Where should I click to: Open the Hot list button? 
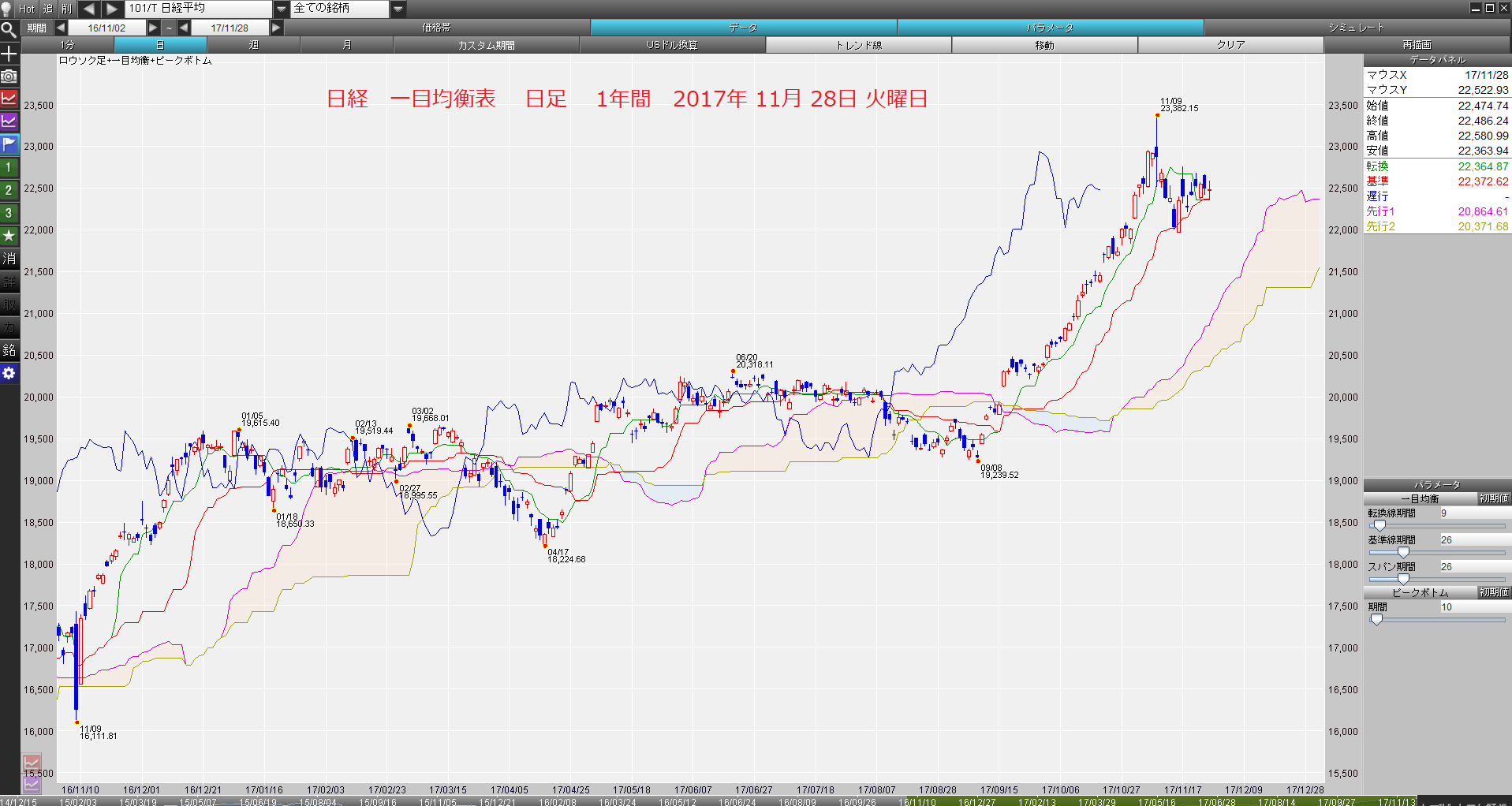(27, 9)
